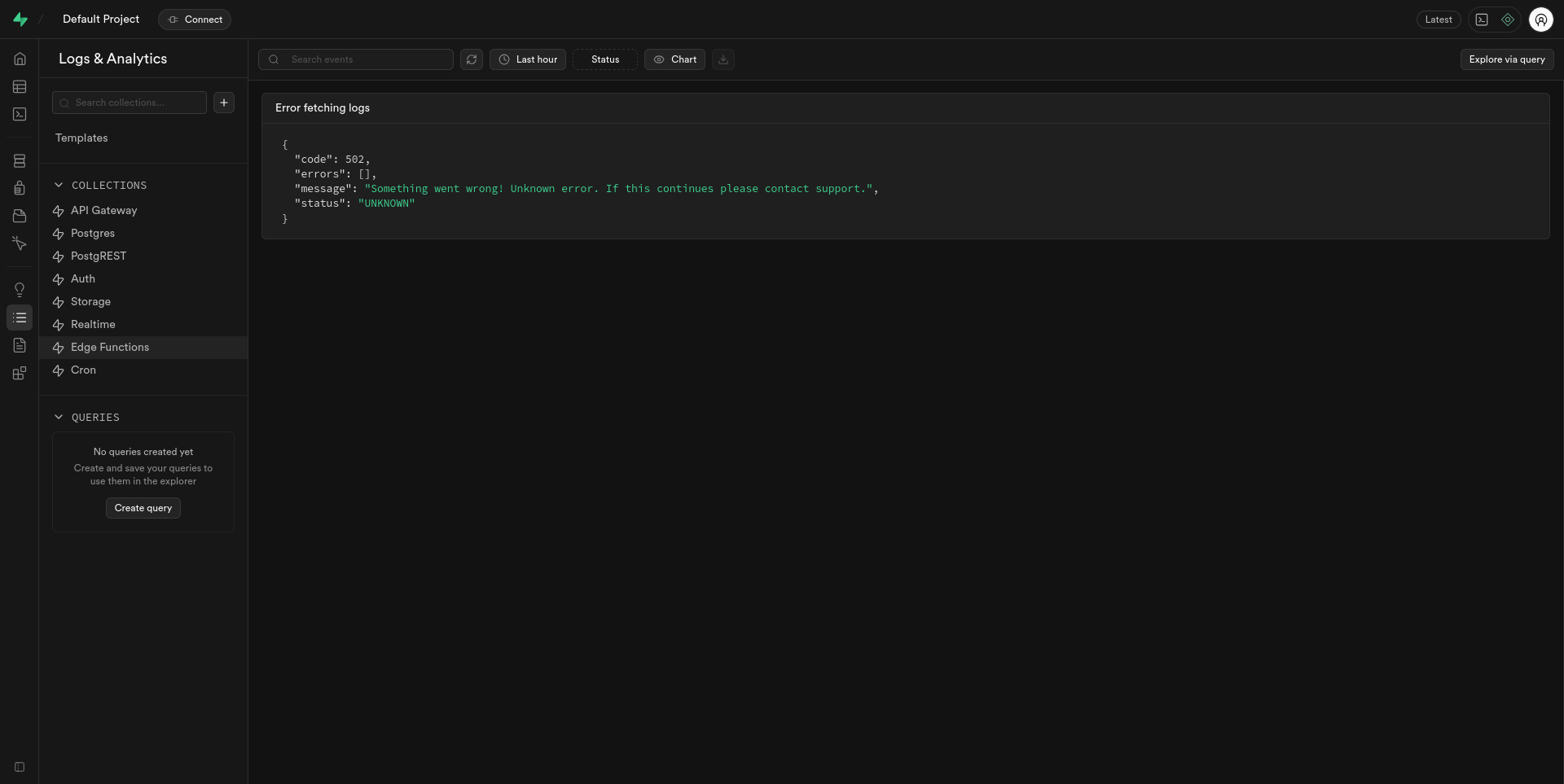Toggle the Chart visibility button

pyautogui.click(x=674, y=59)
